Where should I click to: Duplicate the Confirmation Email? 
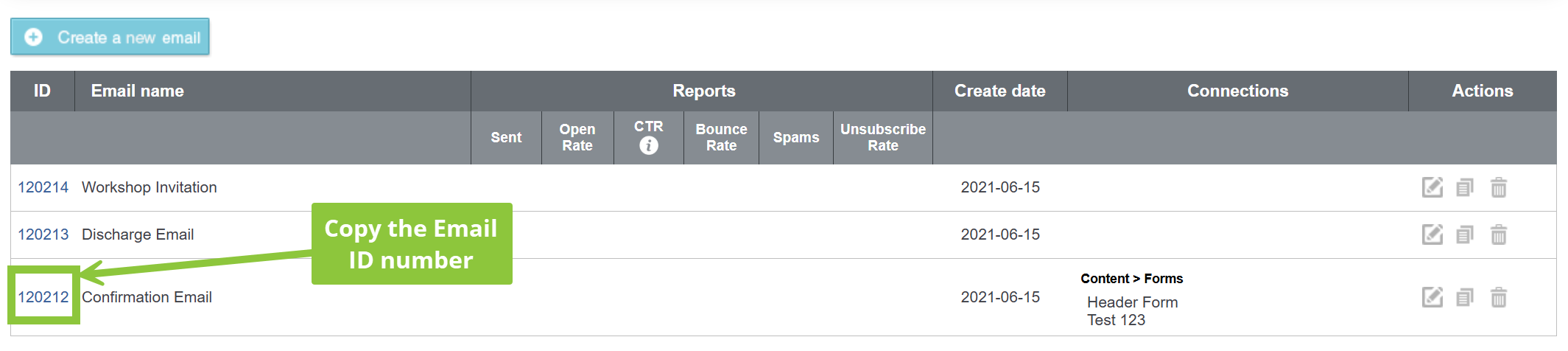[x=1465, y=297]
